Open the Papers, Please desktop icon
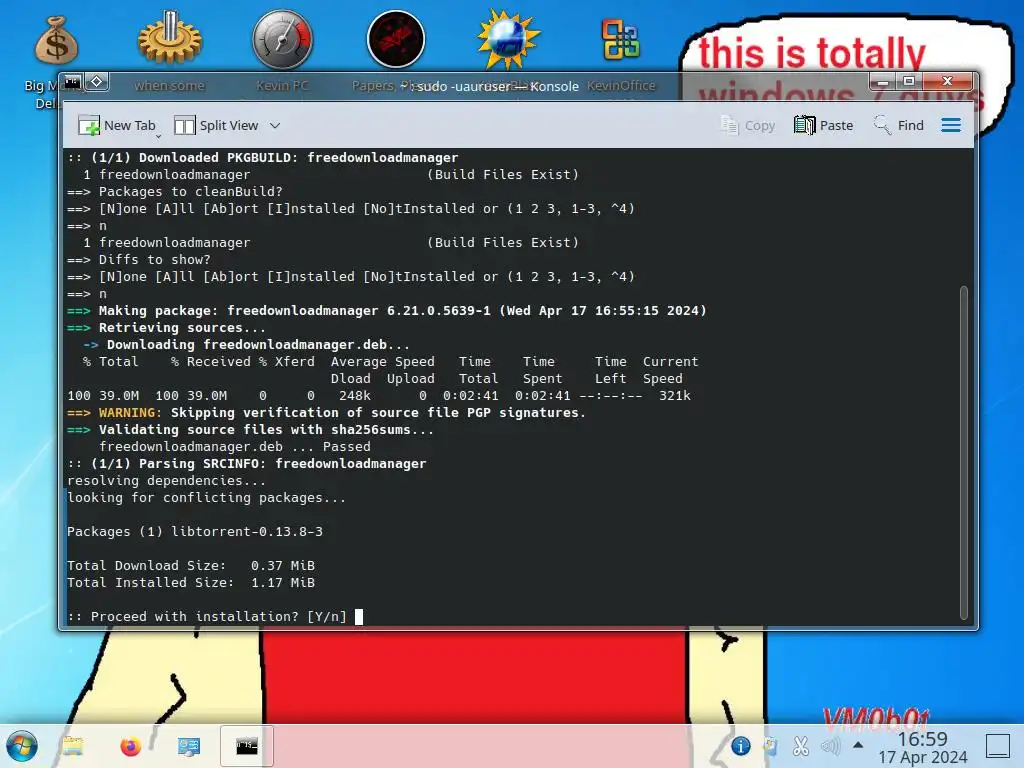The image size is (1024, 768). point(396,40)
